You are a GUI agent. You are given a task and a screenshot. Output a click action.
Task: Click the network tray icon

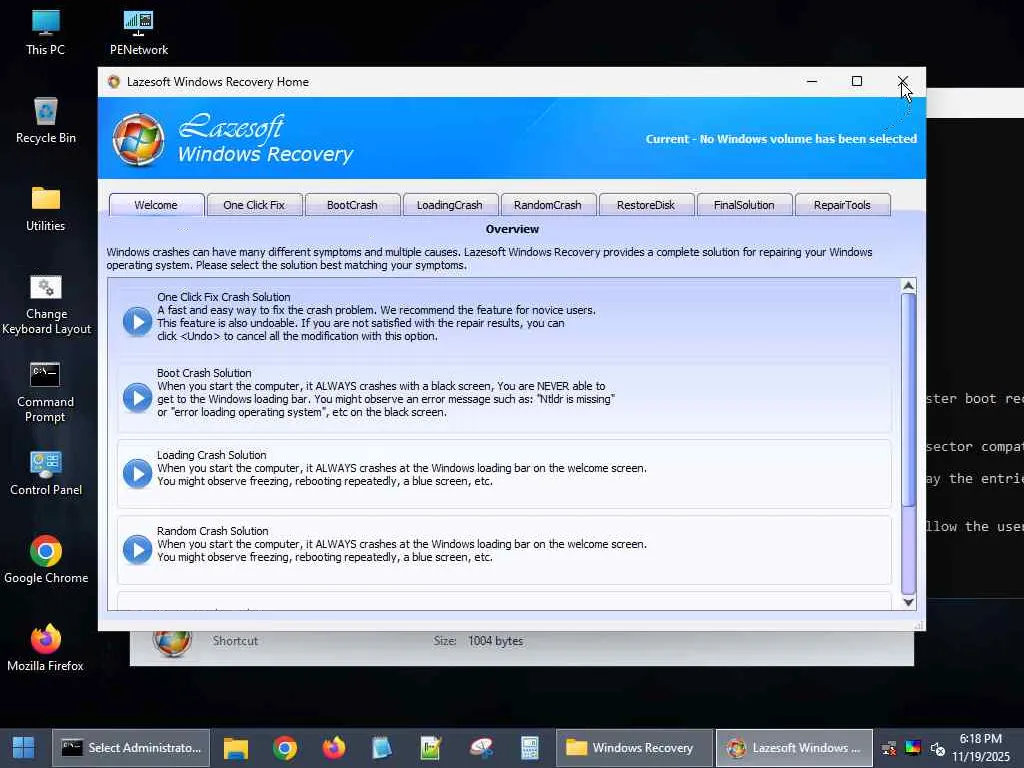point(889,748)
